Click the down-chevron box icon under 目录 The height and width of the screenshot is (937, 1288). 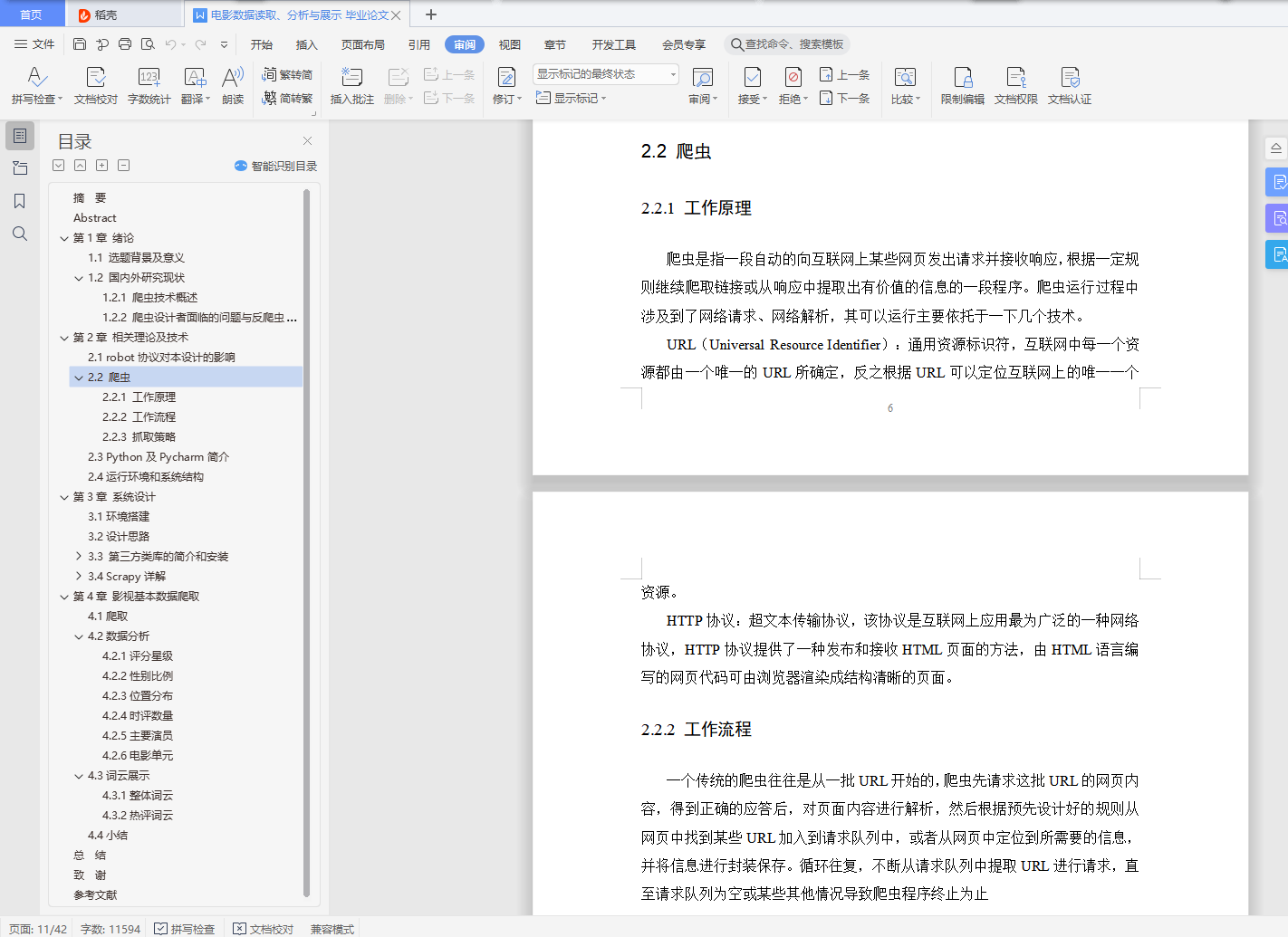pos(59,165)
